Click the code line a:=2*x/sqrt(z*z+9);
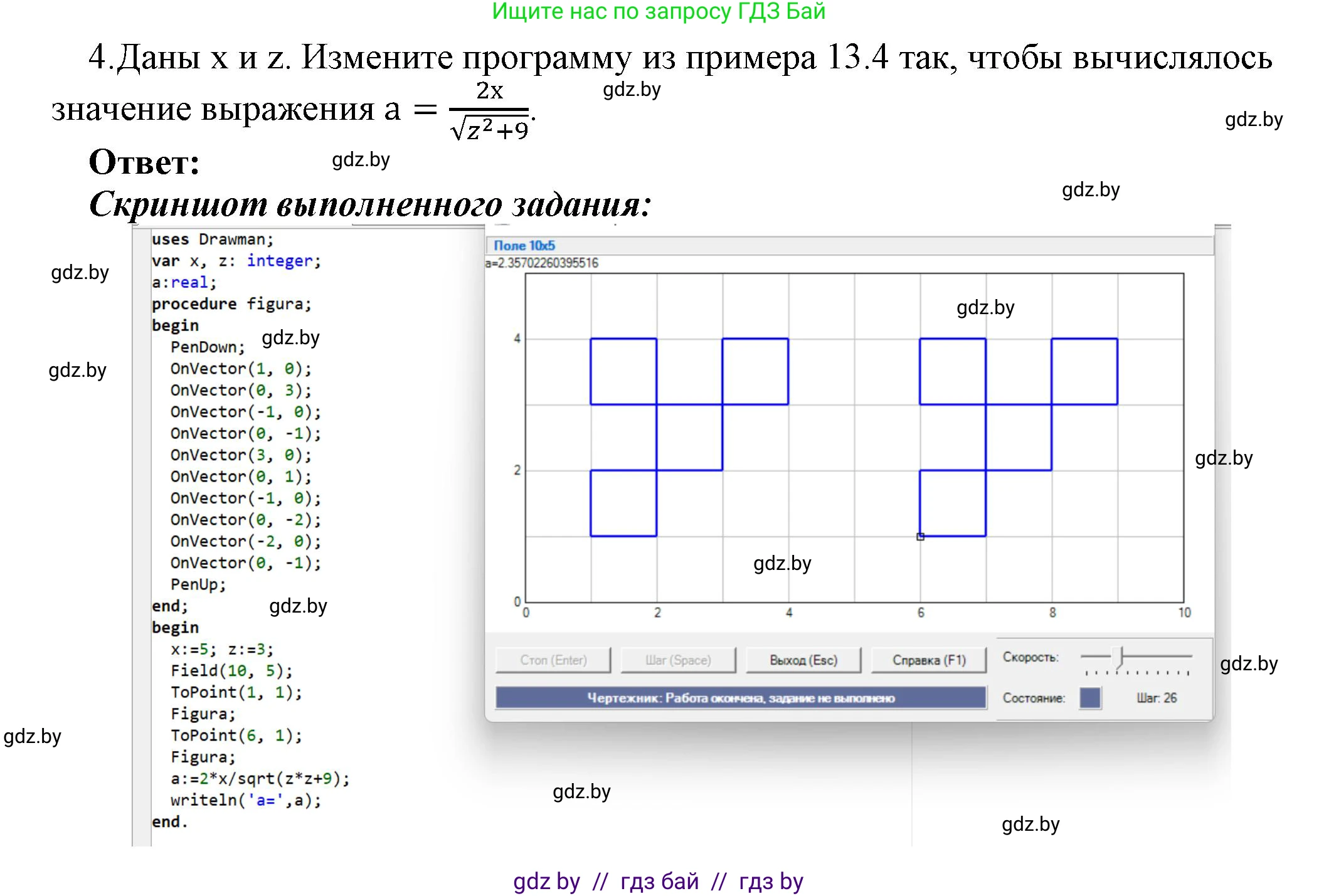Viewport: 1319px width, 896px height. pyautogui.click(x=260, y=778)
